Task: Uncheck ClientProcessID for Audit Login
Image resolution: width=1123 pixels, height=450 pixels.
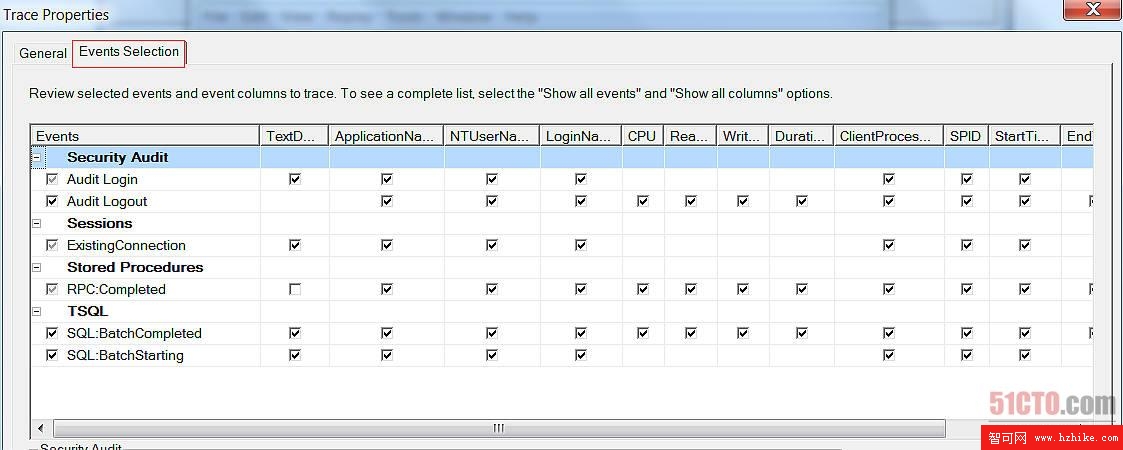Action: point(889,179)
